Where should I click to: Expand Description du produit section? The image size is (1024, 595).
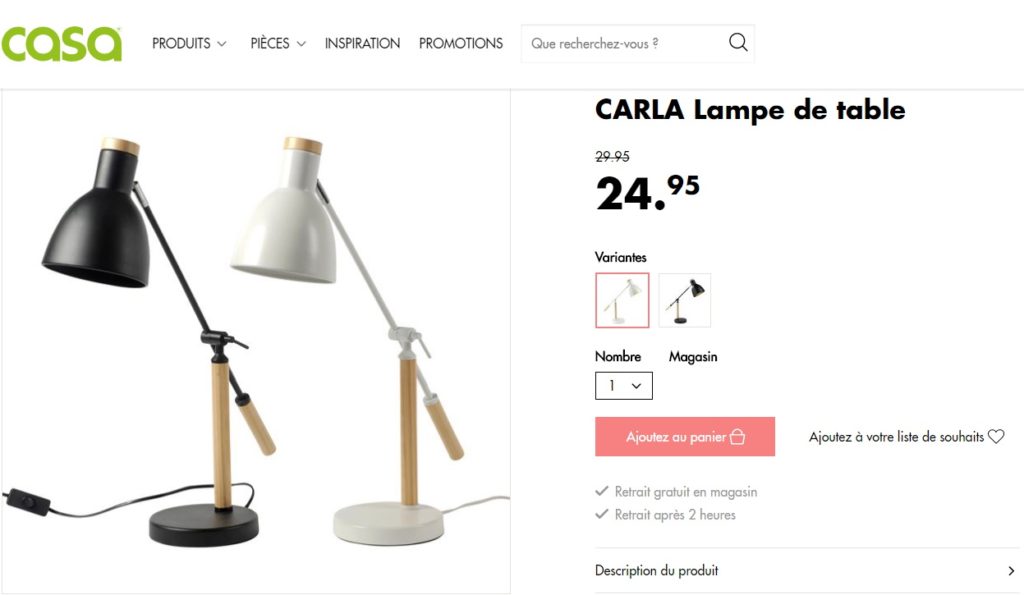pos(807,570)
